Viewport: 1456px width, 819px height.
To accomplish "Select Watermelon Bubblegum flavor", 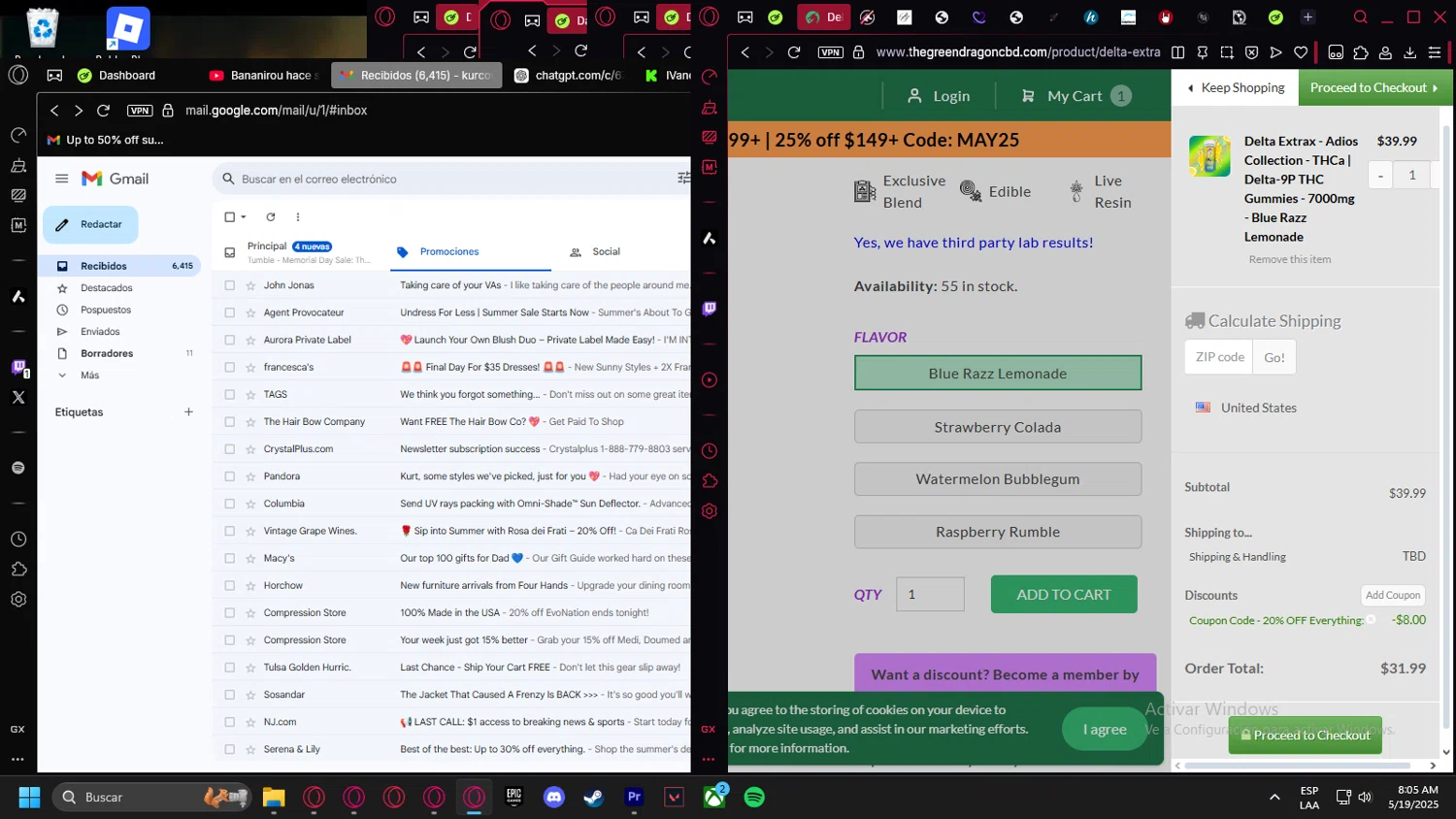I will [998, 479].
